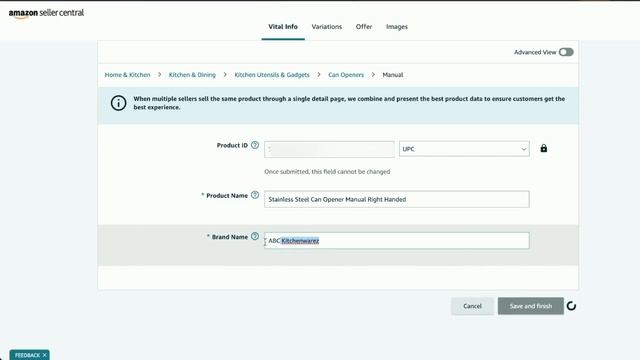Open the Product ID help icon
The height and width of the screenshot is (360, 640).
pyautogui.click(x=255, y=145)
